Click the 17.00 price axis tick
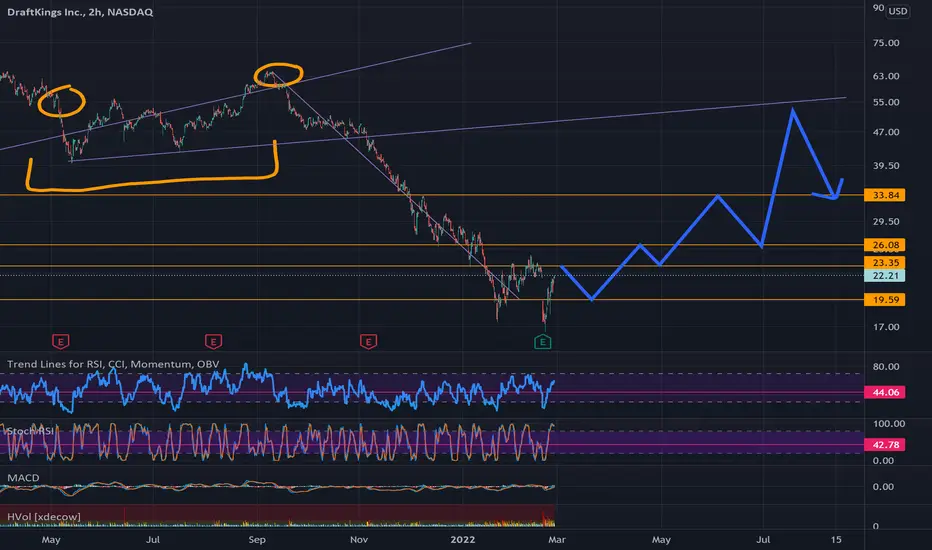This screenshot has height=550, width=932. pyautogui.click(x=886, y=327)
